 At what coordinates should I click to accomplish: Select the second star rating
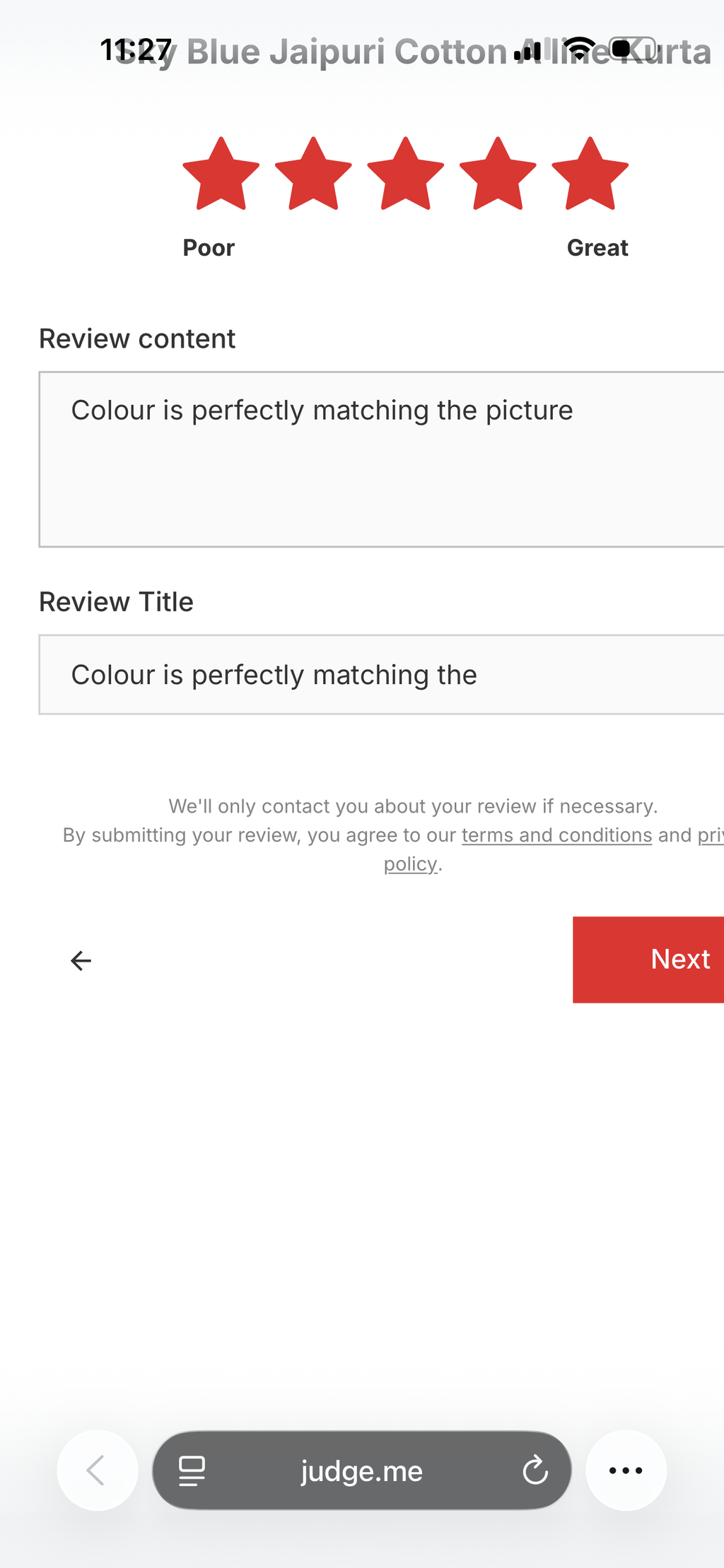click(x=313, y=174)
